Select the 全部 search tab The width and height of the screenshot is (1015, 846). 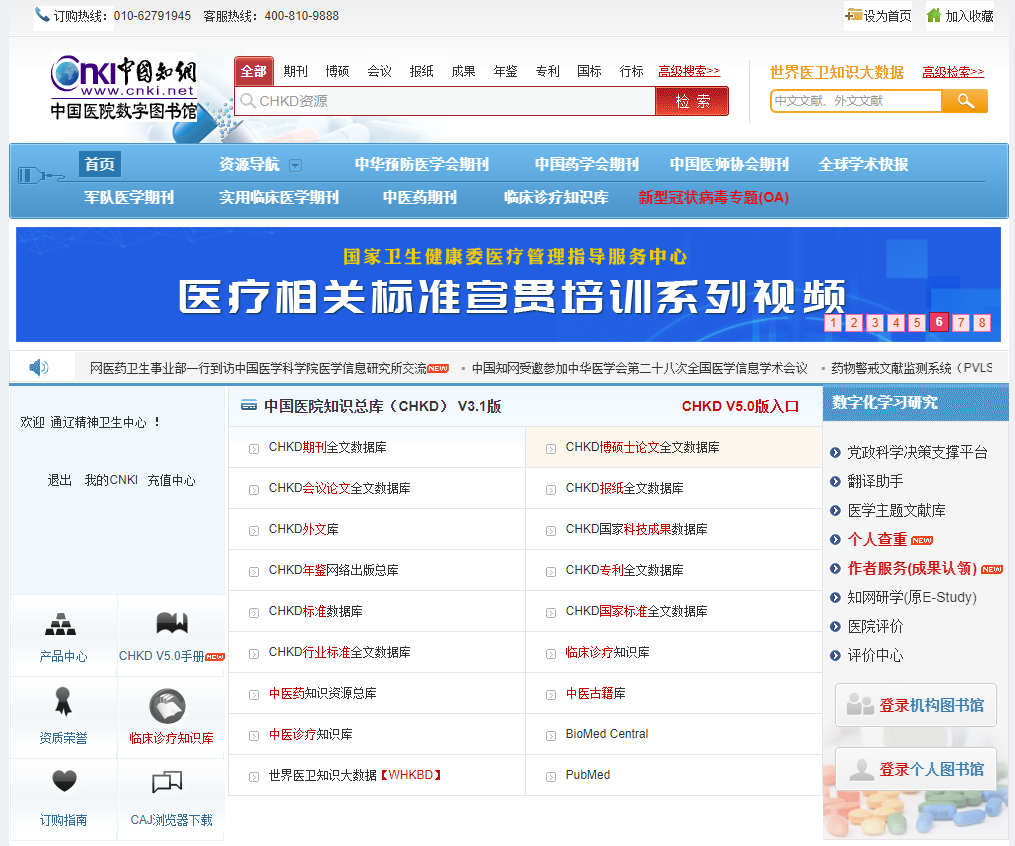click(x=254, y=71)
